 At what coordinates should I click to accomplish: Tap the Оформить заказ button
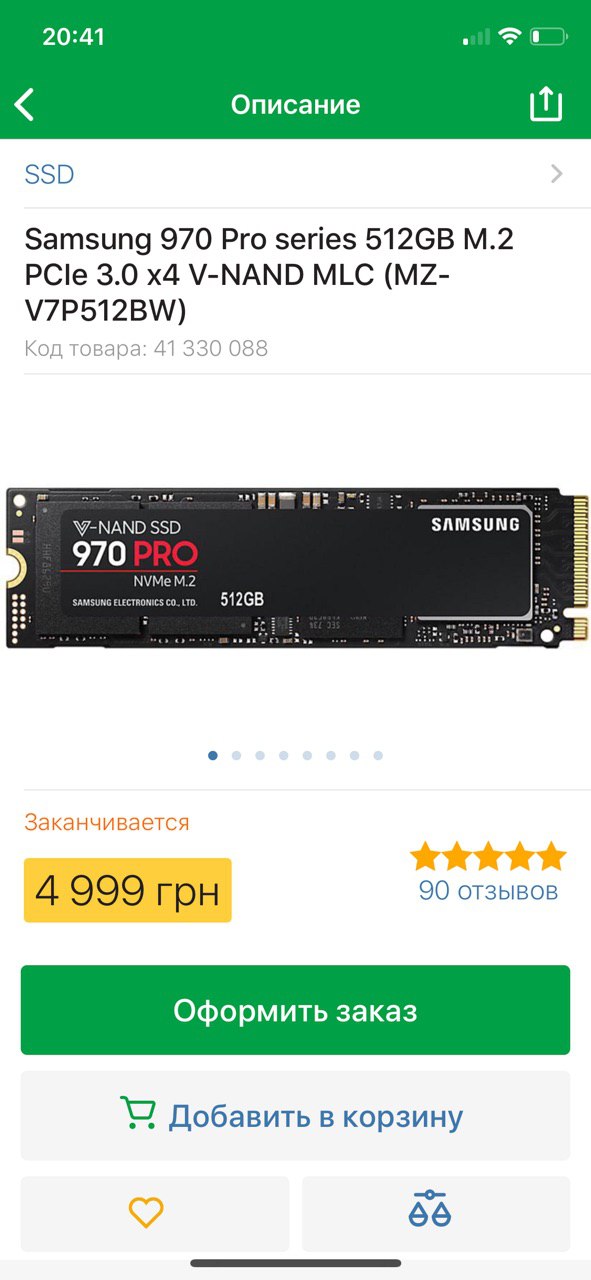[295, 1010]
